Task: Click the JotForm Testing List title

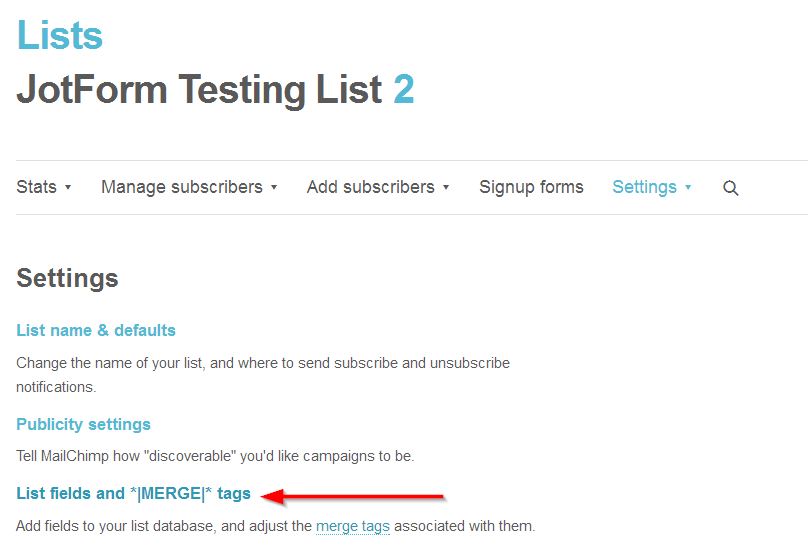Action: coord(199,90)
